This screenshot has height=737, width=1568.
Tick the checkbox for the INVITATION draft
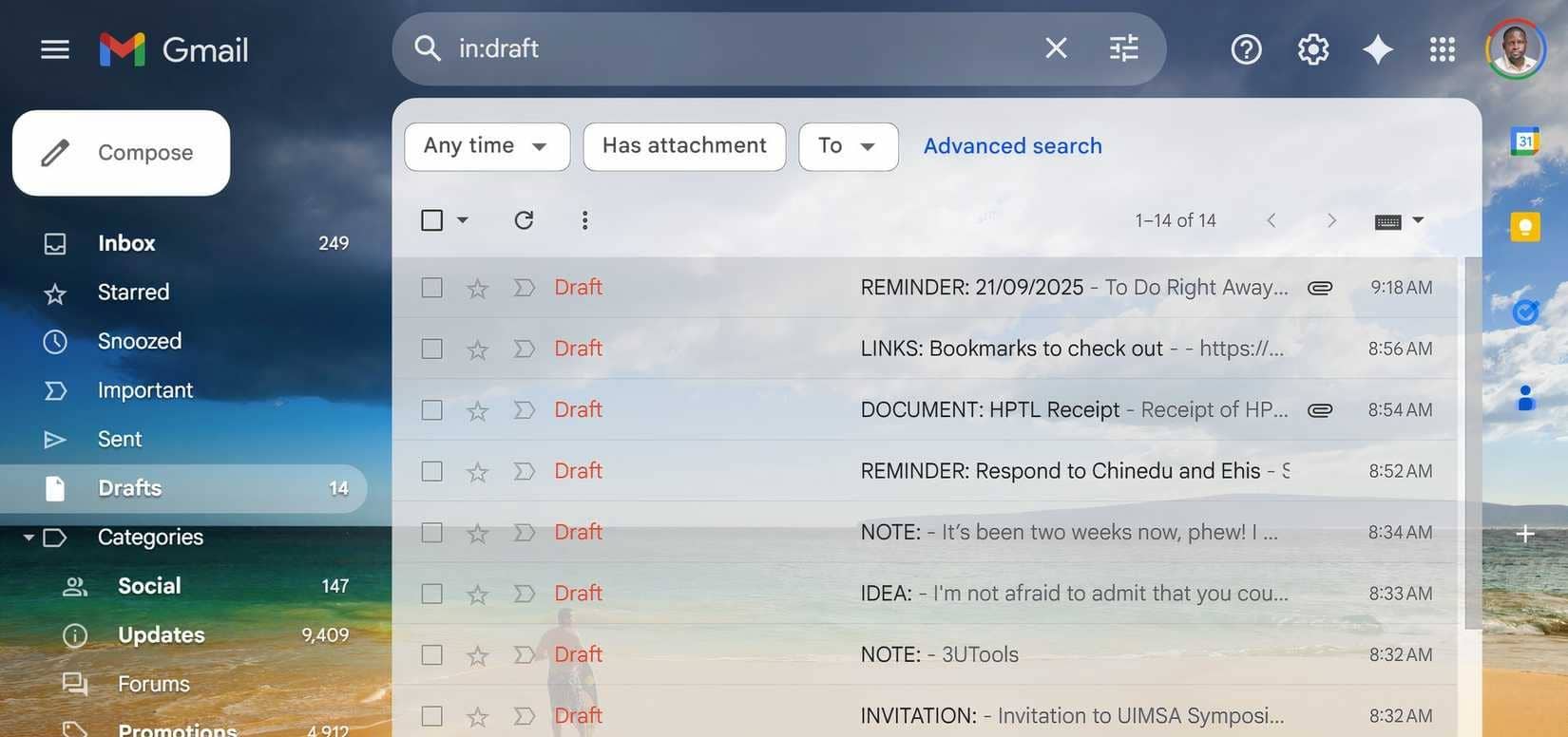(x=431, y=716)
